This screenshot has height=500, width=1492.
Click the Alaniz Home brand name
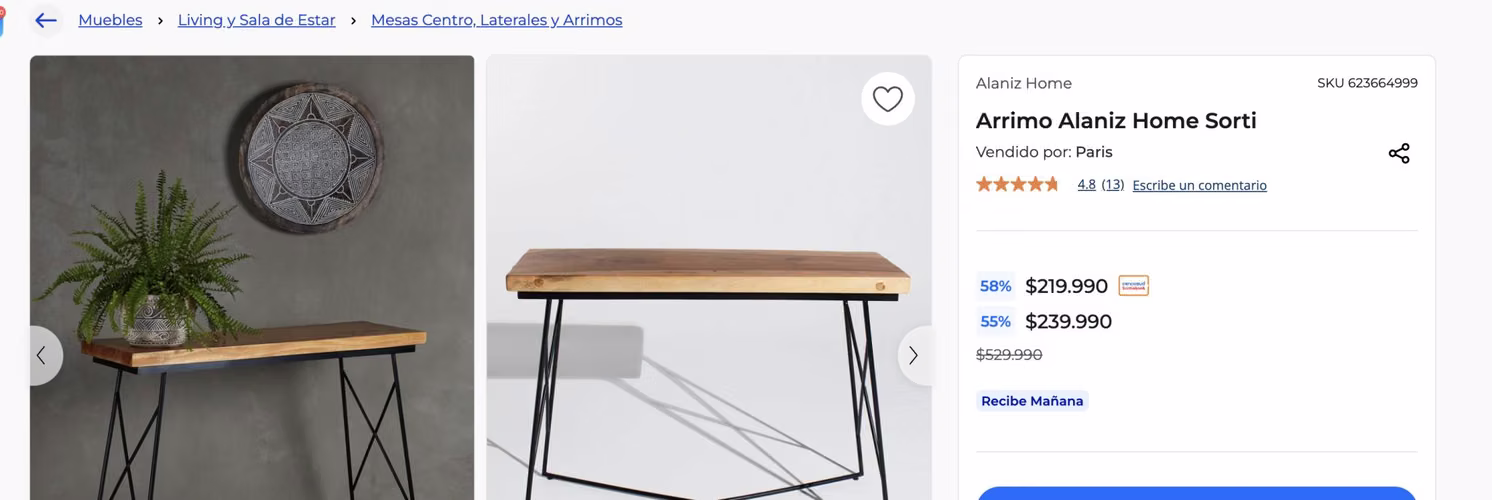tap(1023, 83)
